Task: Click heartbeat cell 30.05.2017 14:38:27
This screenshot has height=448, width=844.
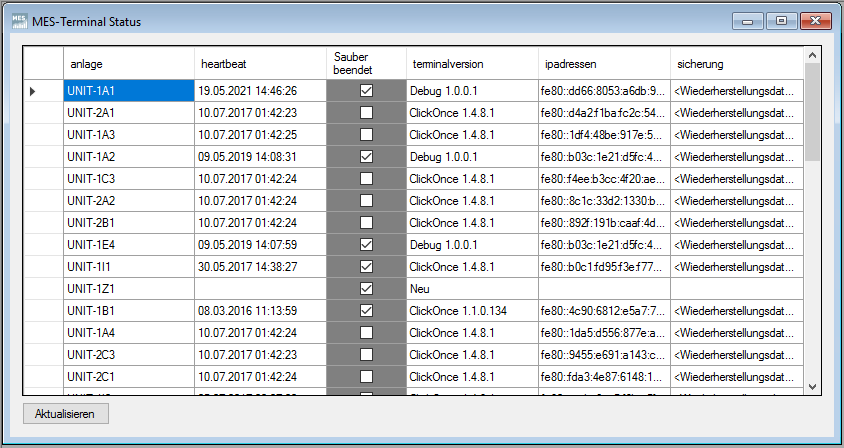Action: (259, 267)
